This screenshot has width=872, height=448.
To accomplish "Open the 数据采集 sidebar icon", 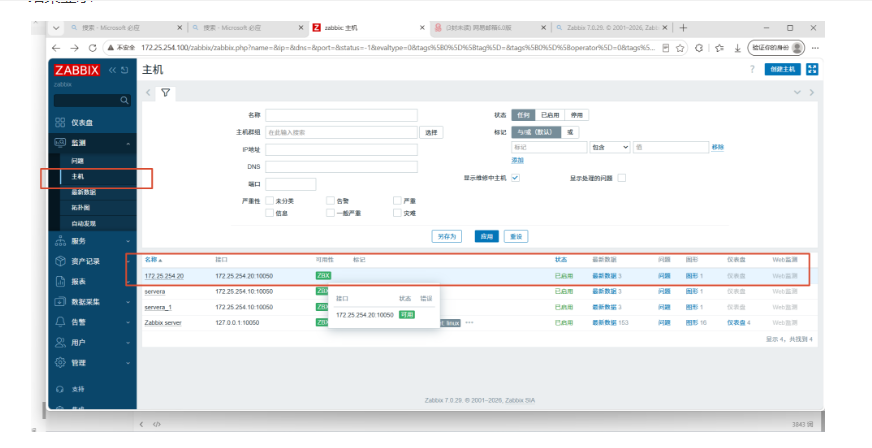I will [x=60, y=302].
